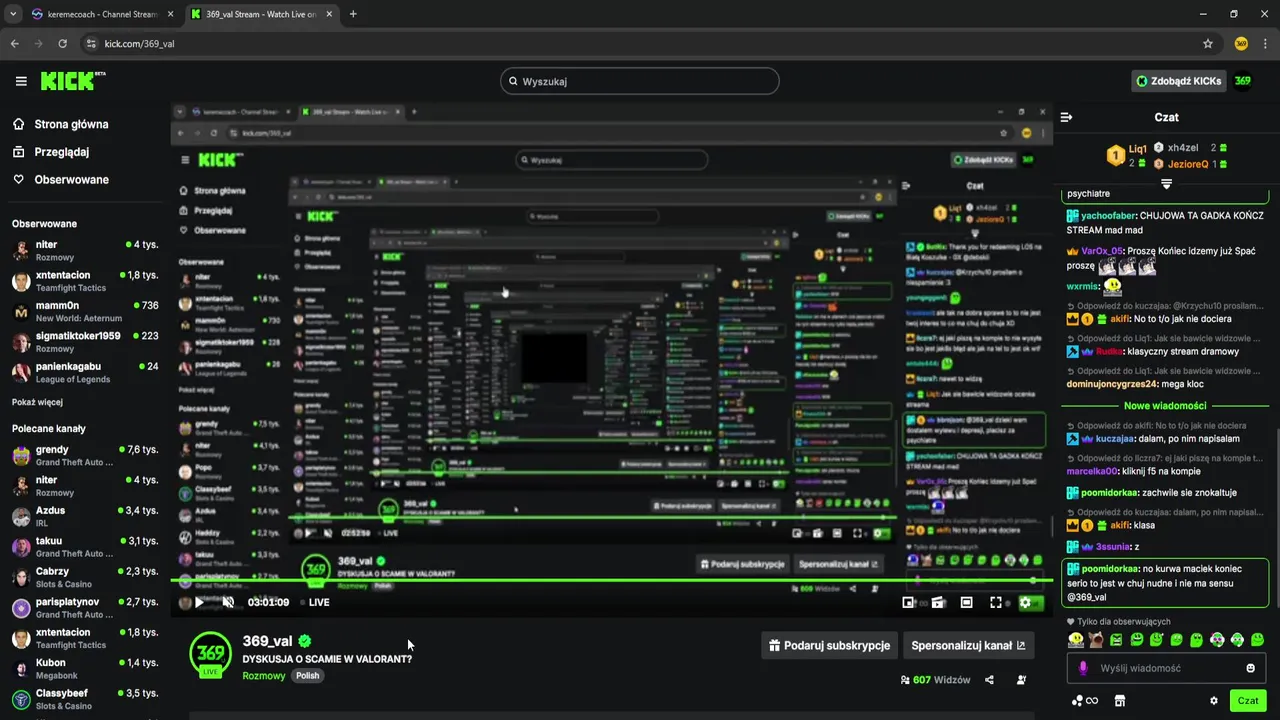1280x720 pixels.
Task: Open the Kubon recommended channel
Action: point(85,669)
